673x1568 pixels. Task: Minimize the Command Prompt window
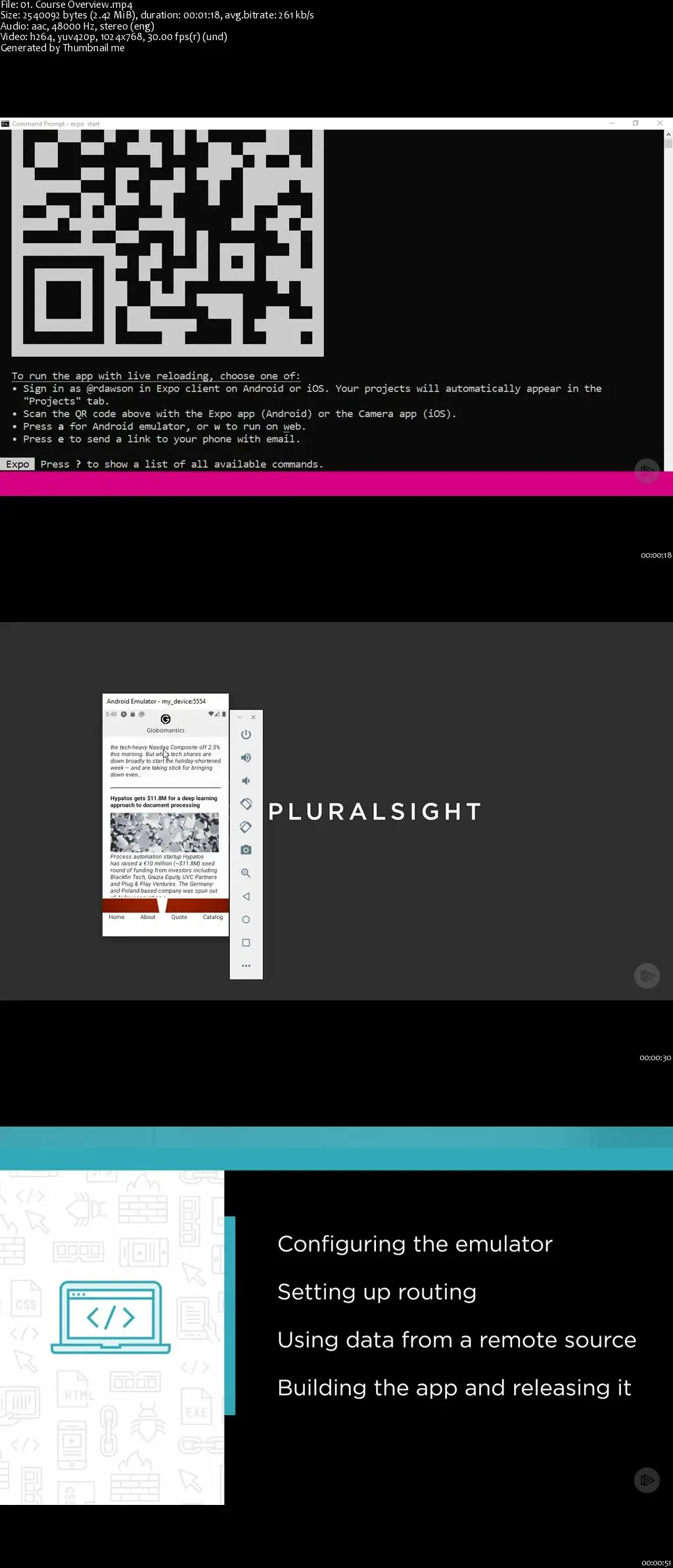[612, 123]
